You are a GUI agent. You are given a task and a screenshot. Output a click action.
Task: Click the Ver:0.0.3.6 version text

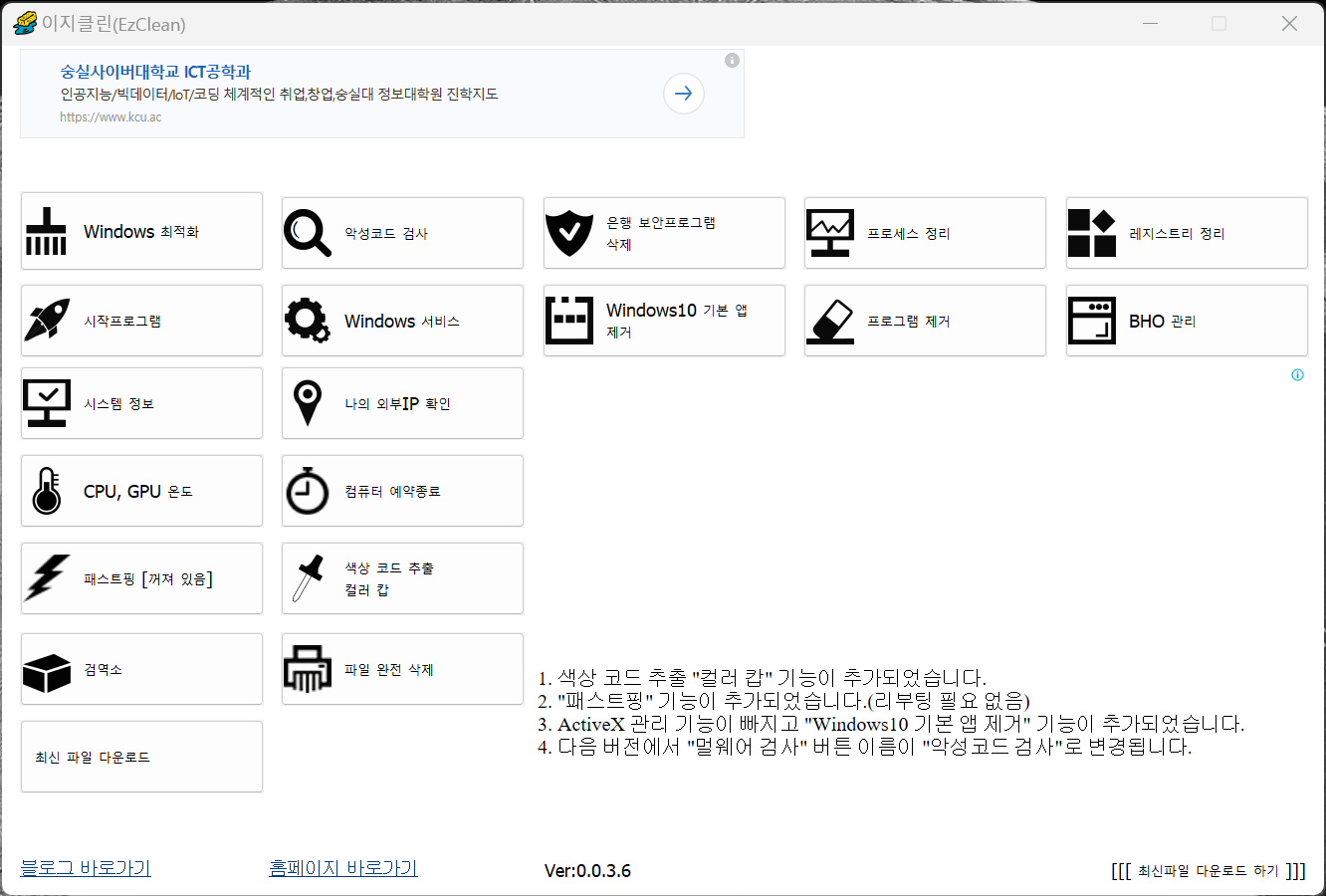(587, 871)
